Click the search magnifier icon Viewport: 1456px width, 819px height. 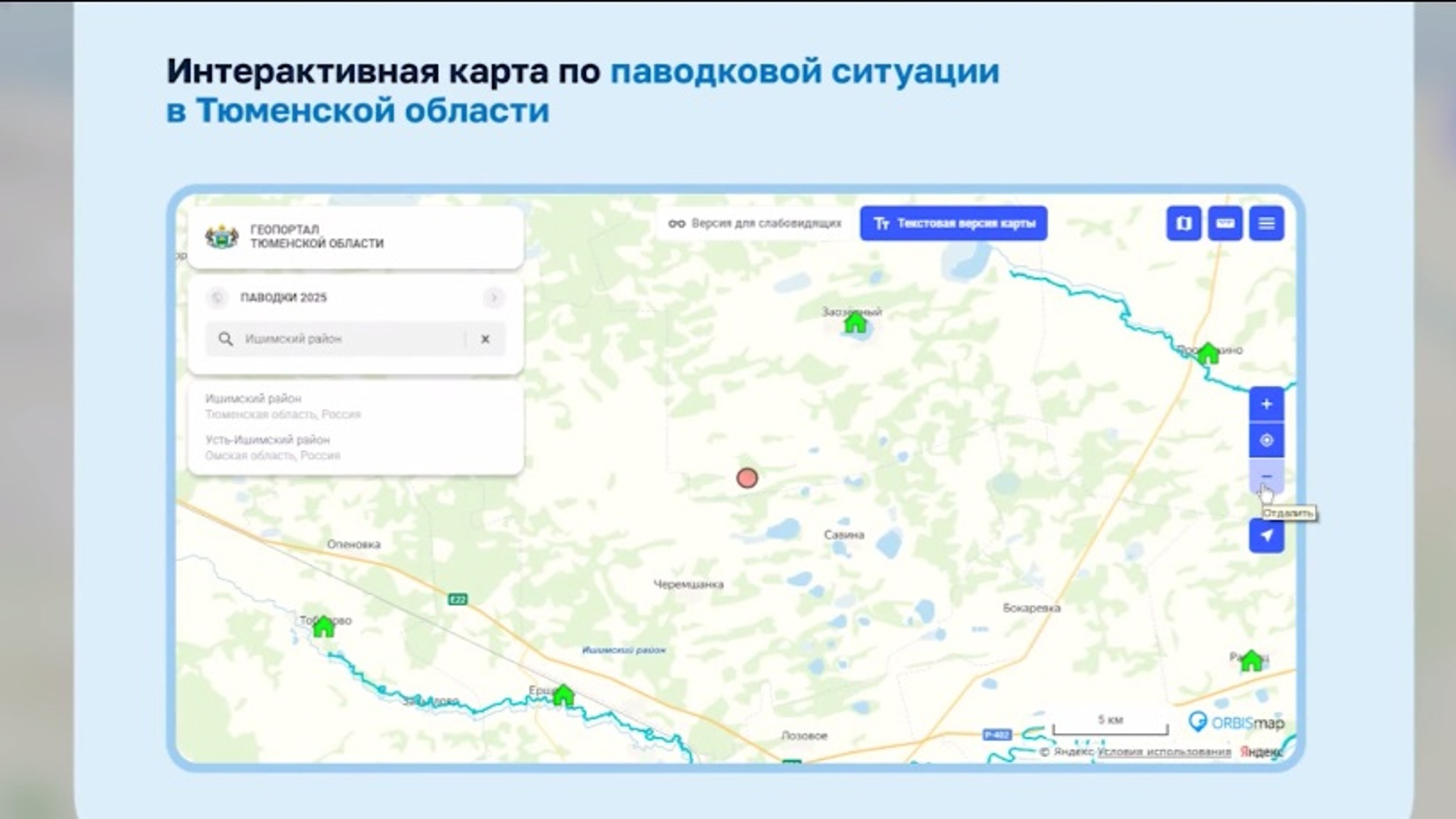(x=225, y=339)
